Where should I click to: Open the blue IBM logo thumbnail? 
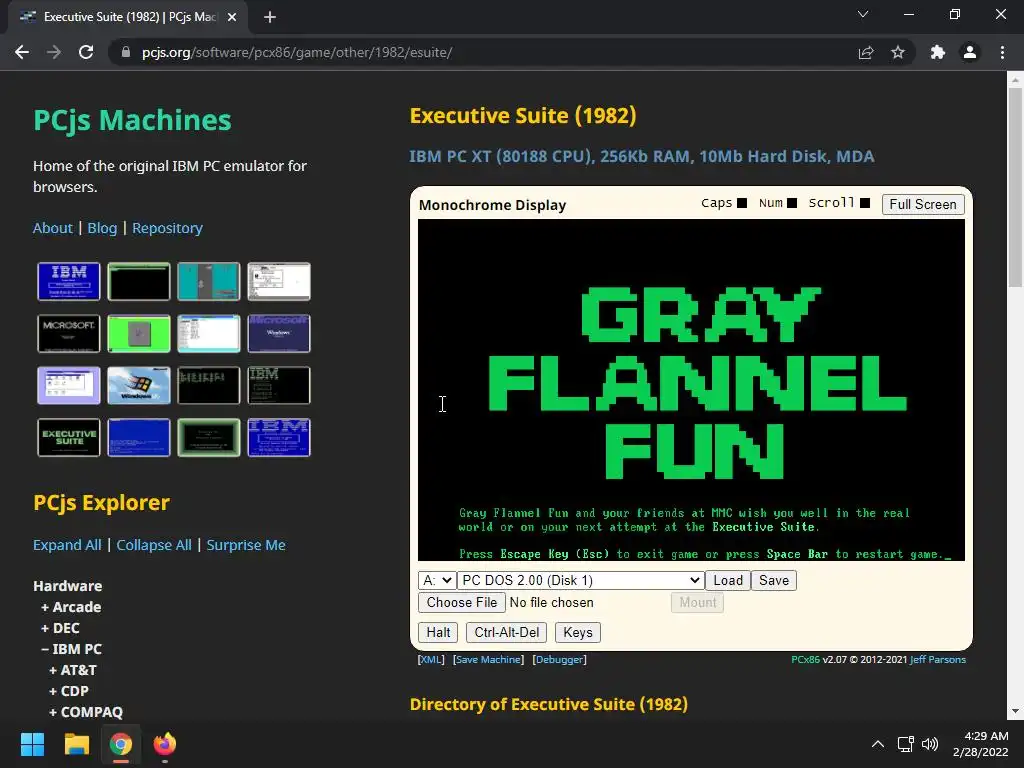69,281
